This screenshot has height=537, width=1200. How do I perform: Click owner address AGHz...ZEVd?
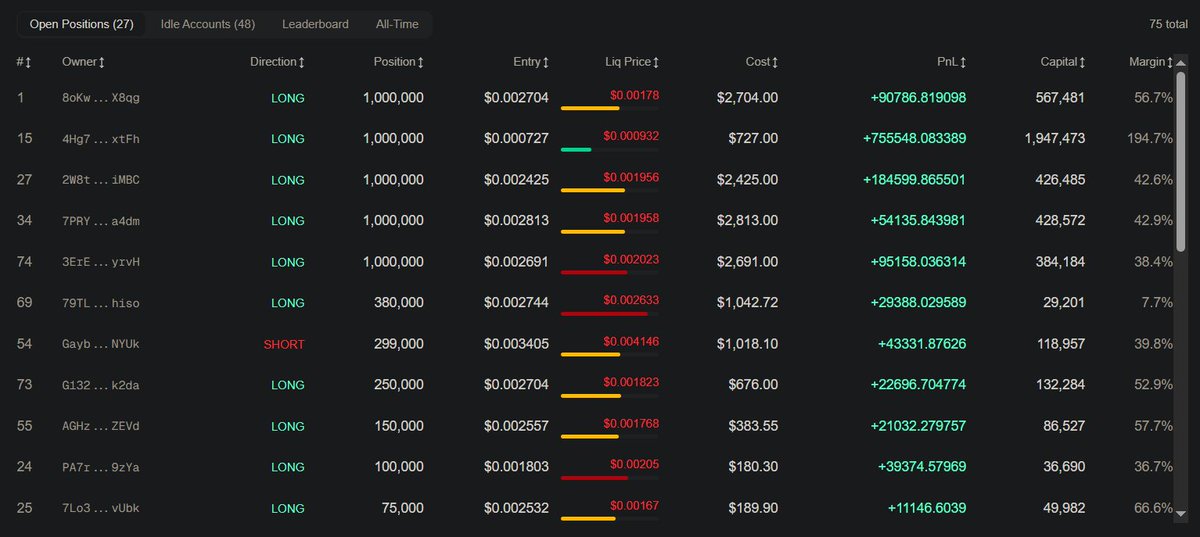click(101, 426)
